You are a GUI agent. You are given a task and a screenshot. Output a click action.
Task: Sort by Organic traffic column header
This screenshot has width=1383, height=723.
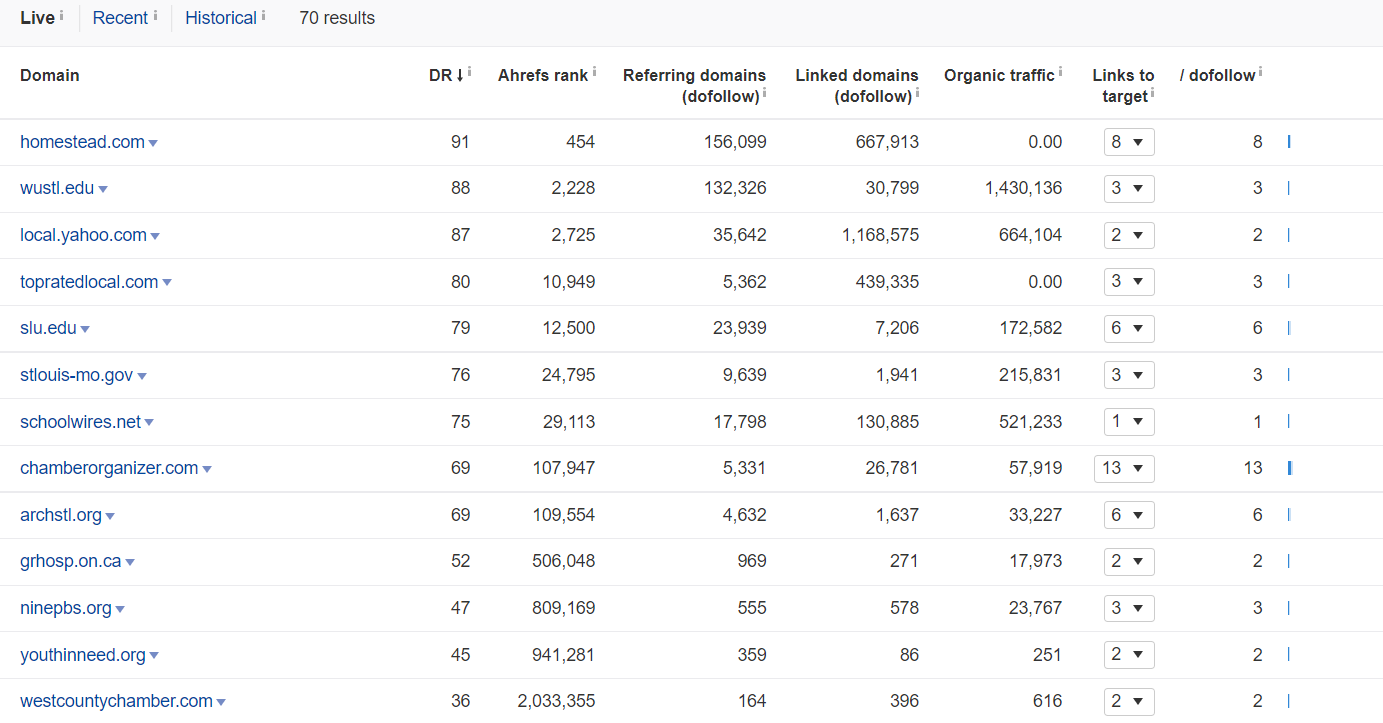pos(999,75)
